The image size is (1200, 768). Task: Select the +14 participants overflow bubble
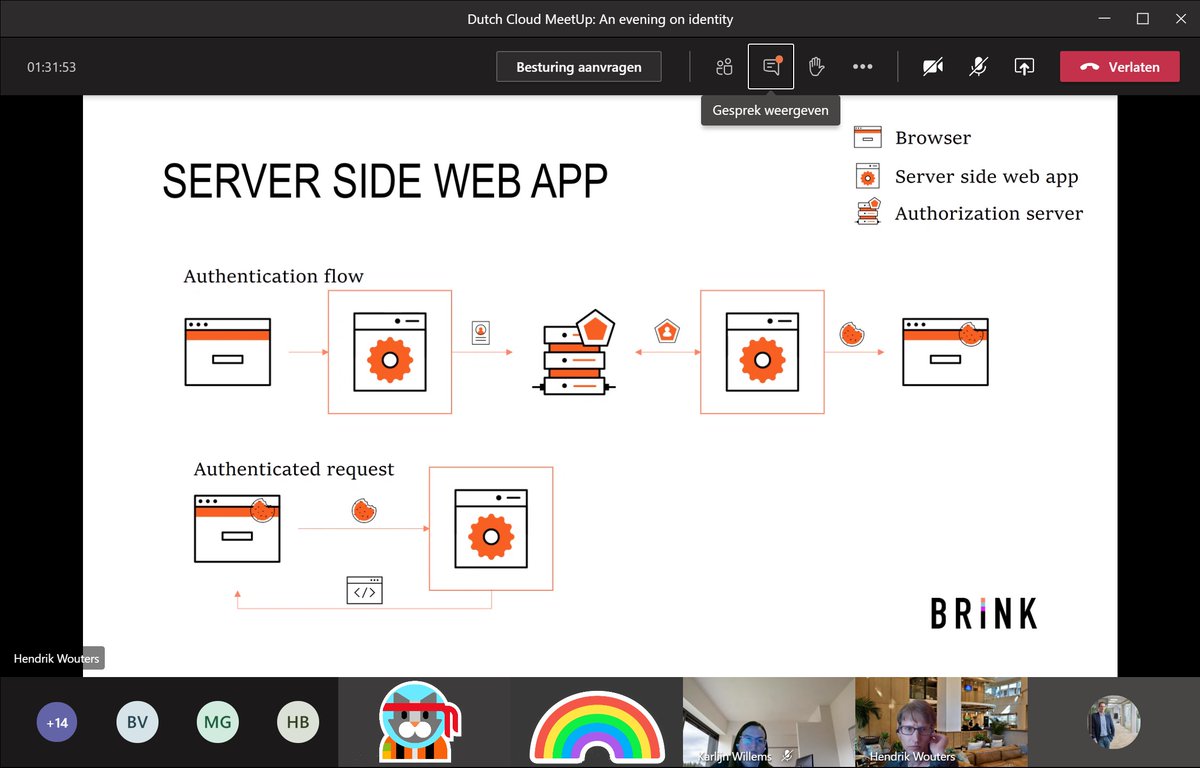click(57, 722)
